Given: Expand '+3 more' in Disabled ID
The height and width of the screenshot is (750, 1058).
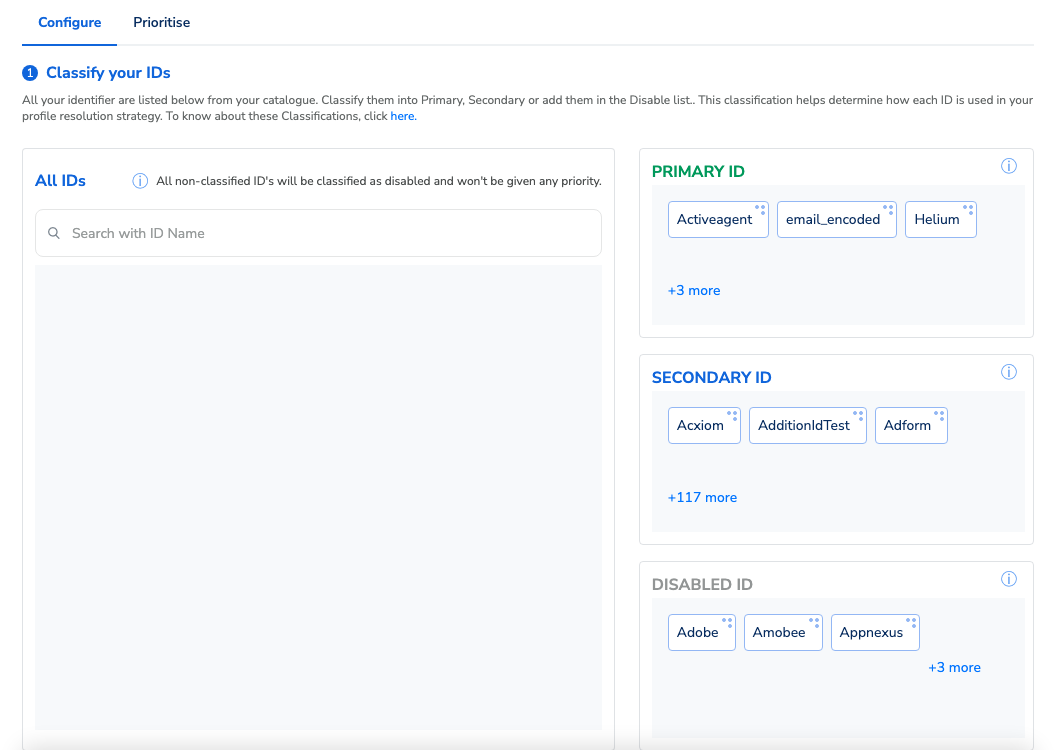Looking at the screenshot, I should (x=954, y=667).
